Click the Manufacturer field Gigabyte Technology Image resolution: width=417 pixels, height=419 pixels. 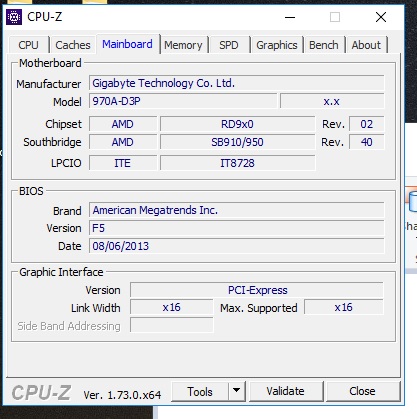click(237, 83)
